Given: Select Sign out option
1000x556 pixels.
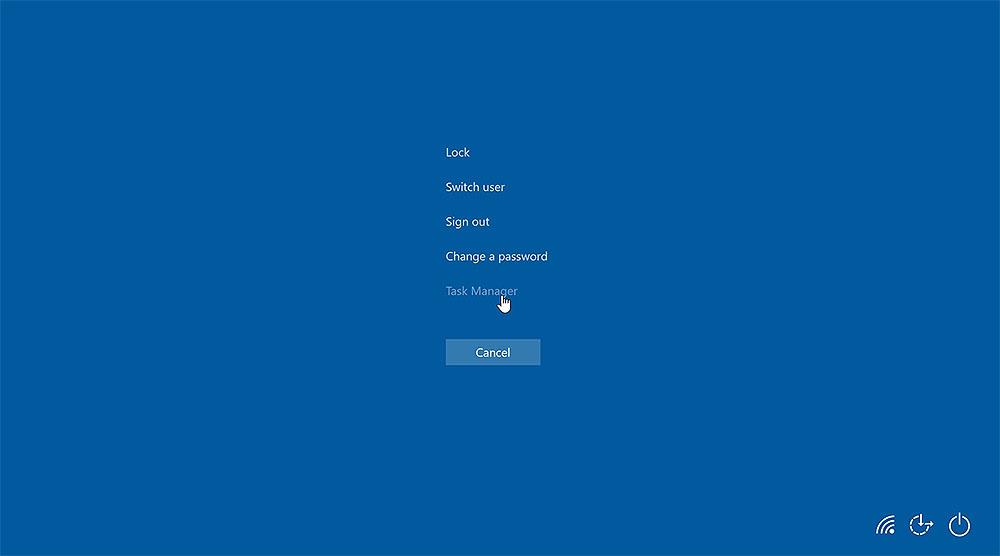Looking at the screenshot, I should (x=467, y=222).
